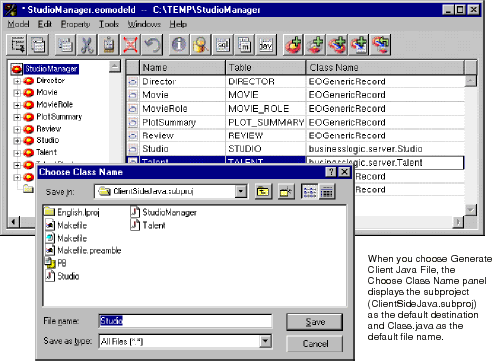Click the table's vertical scrollbar down arrow
Viewport: 495px width, 361px height.
471,210
